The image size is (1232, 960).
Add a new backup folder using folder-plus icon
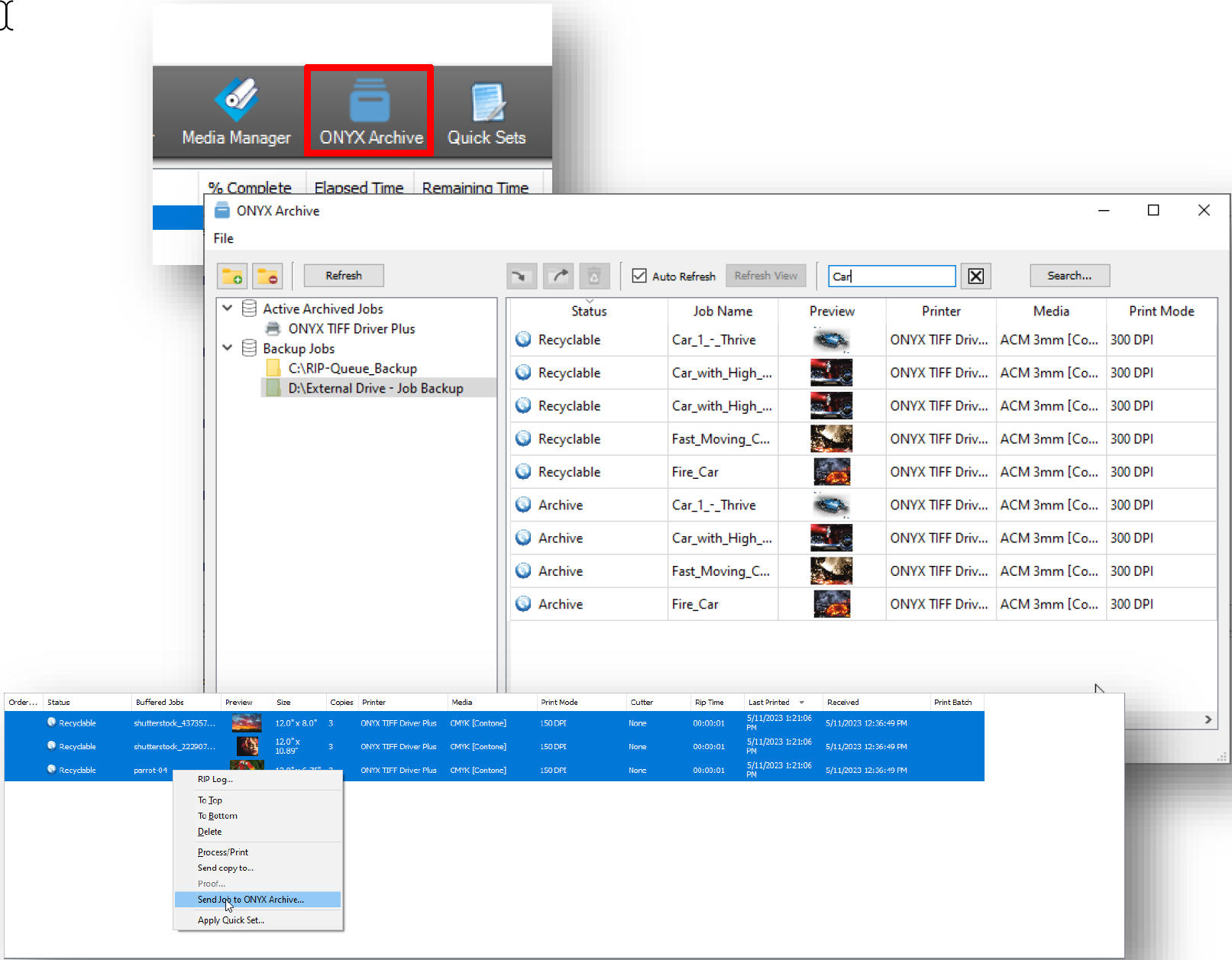pos(232,276)
